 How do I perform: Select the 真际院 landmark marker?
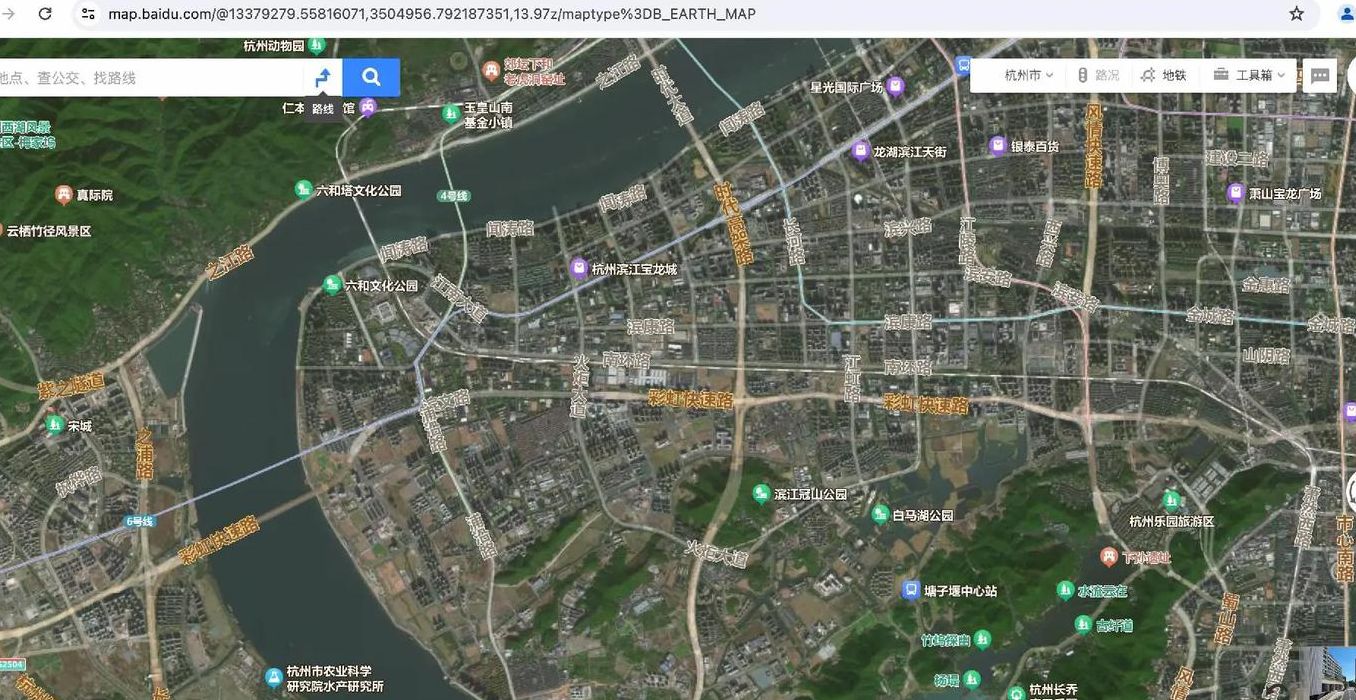click(x=64, y=194)
